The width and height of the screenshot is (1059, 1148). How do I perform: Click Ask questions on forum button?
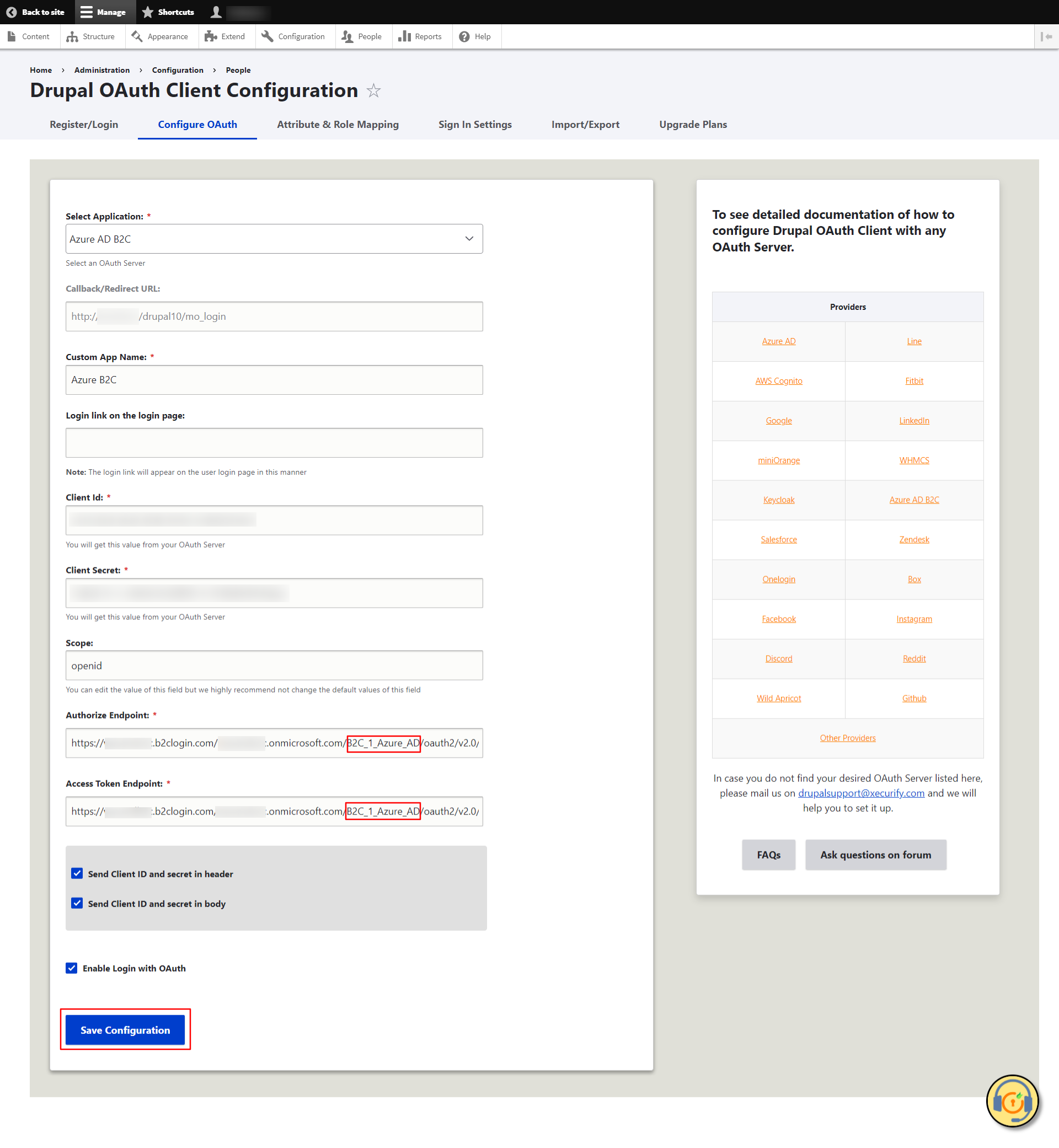876,855
